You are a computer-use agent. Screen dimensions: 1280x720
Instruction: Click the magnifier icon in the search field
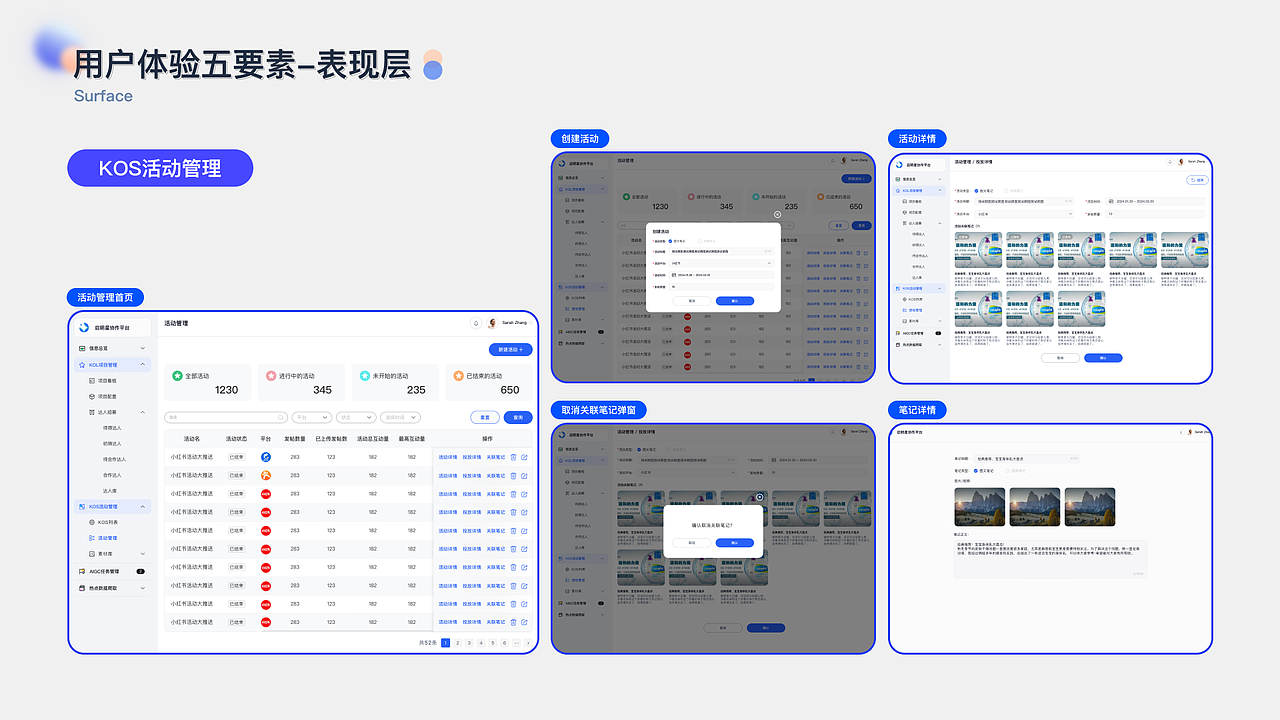tap(281, 418)
